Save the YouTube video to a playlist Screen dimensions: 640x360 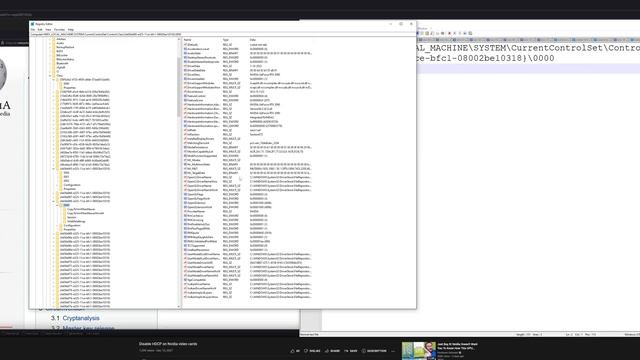[351, 351]
